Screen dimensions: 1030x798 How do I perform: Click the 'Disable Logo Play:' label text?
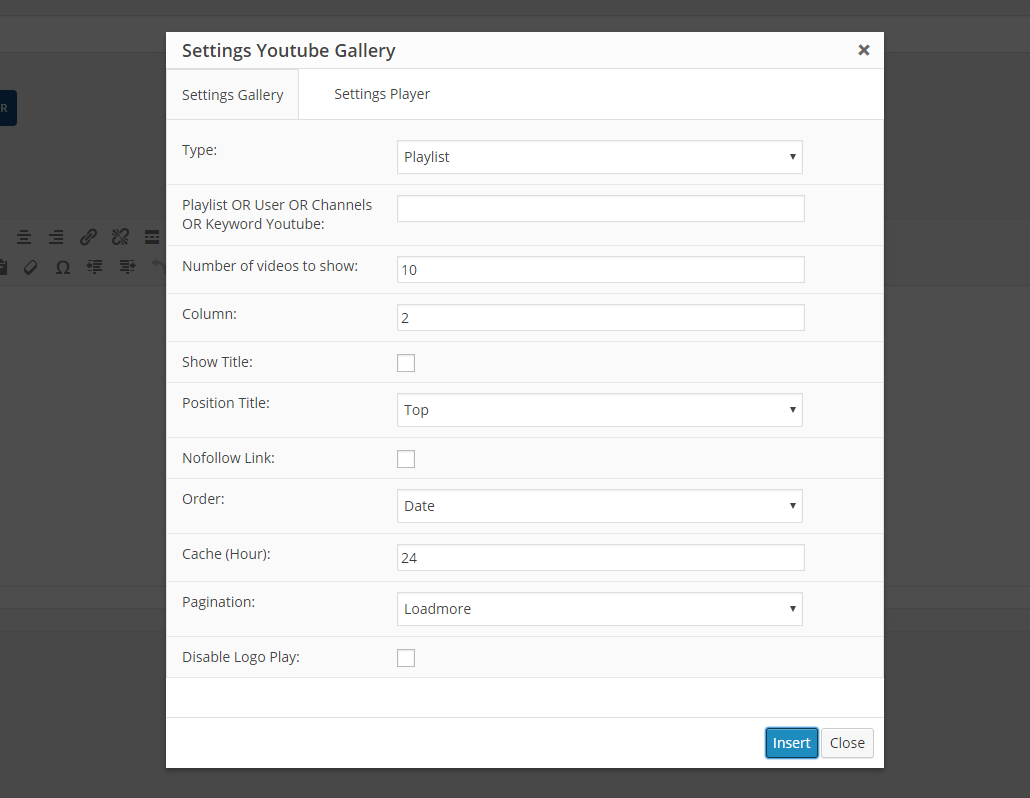pos(240,657)
